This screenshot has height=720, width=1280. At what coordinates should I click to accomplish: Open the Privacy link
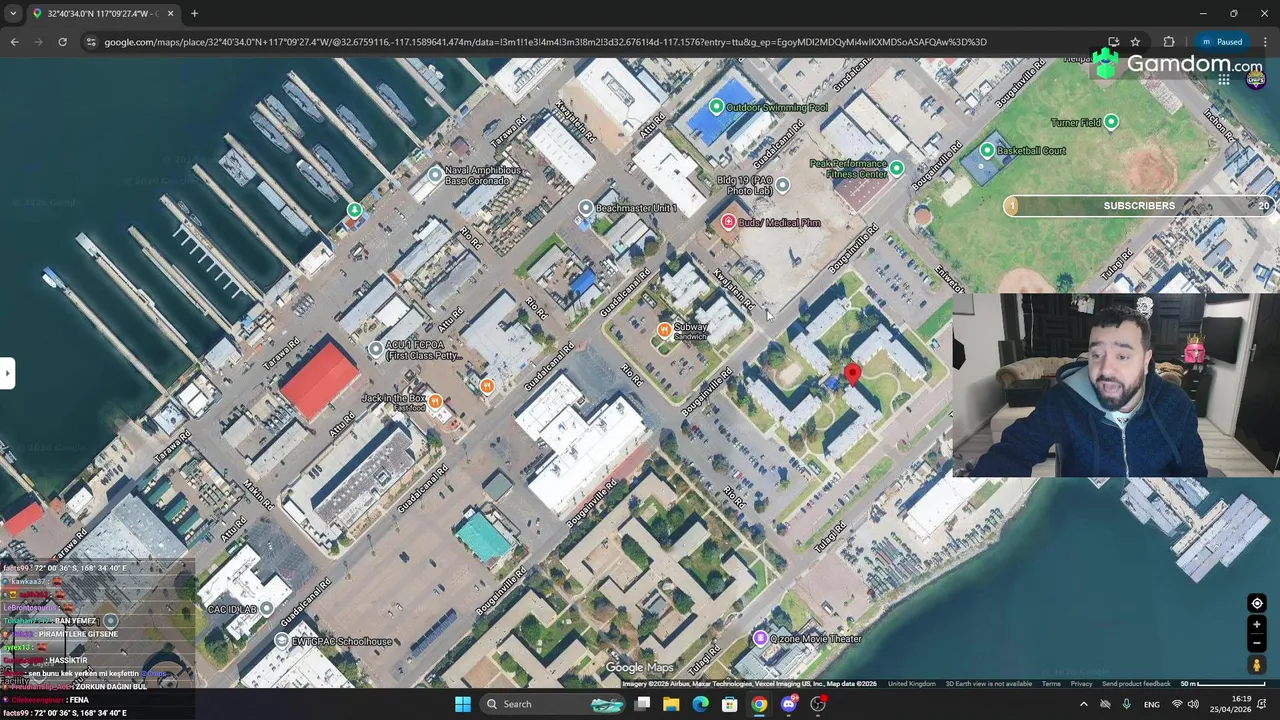[1081, 684]
